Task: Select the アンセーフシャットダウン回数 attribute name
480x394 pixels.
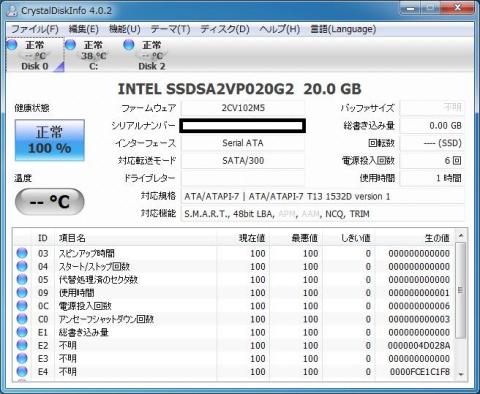Action: (x=106, y=319)
